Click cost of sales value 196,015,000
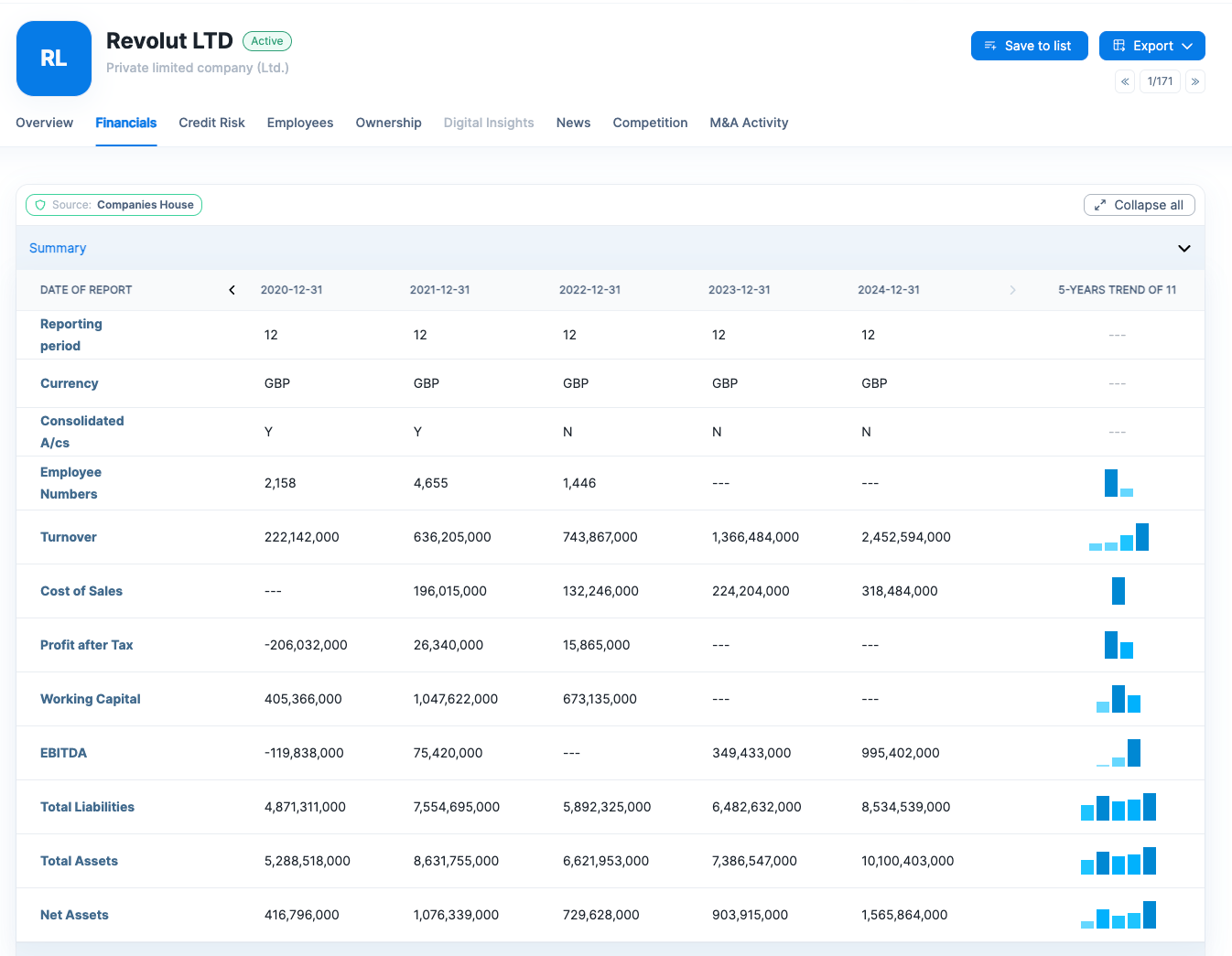 pos(450,591)
